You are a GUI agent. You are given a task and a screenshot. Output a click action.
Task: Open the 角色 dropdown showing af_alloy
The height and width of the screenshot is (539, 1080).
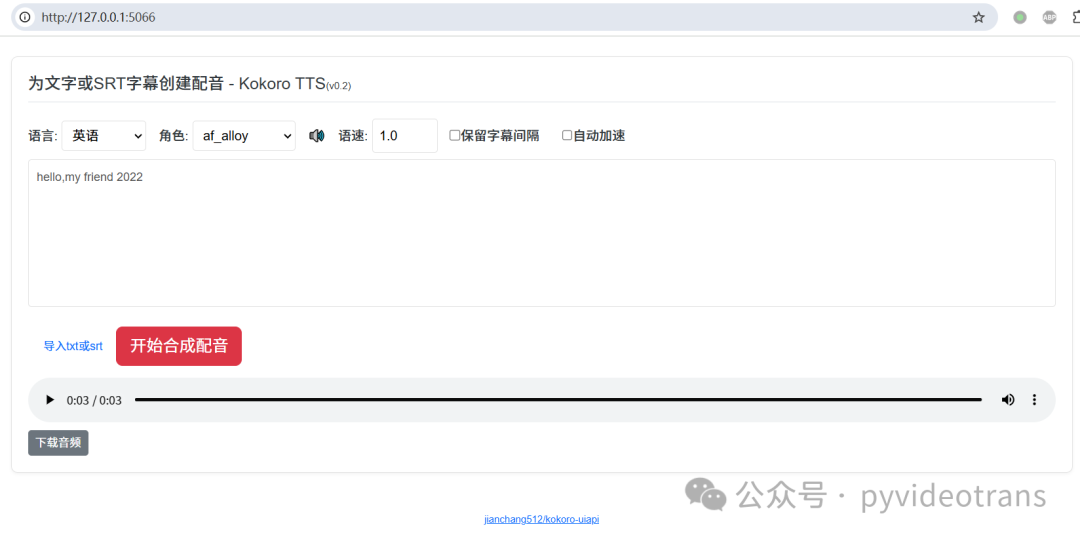tap(244, 136)
